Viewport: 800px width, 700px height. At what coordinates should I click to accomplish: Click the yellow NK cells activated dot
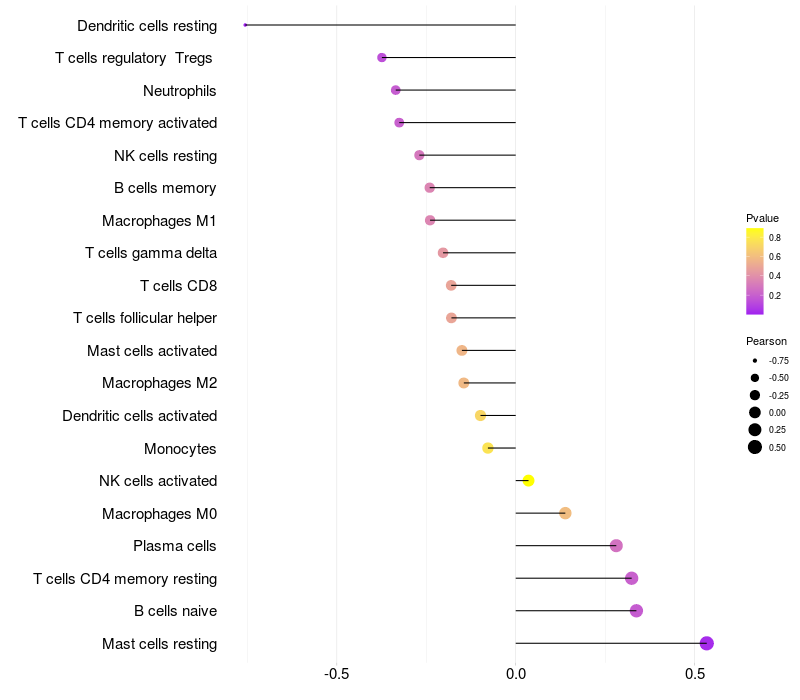(528, 481)
